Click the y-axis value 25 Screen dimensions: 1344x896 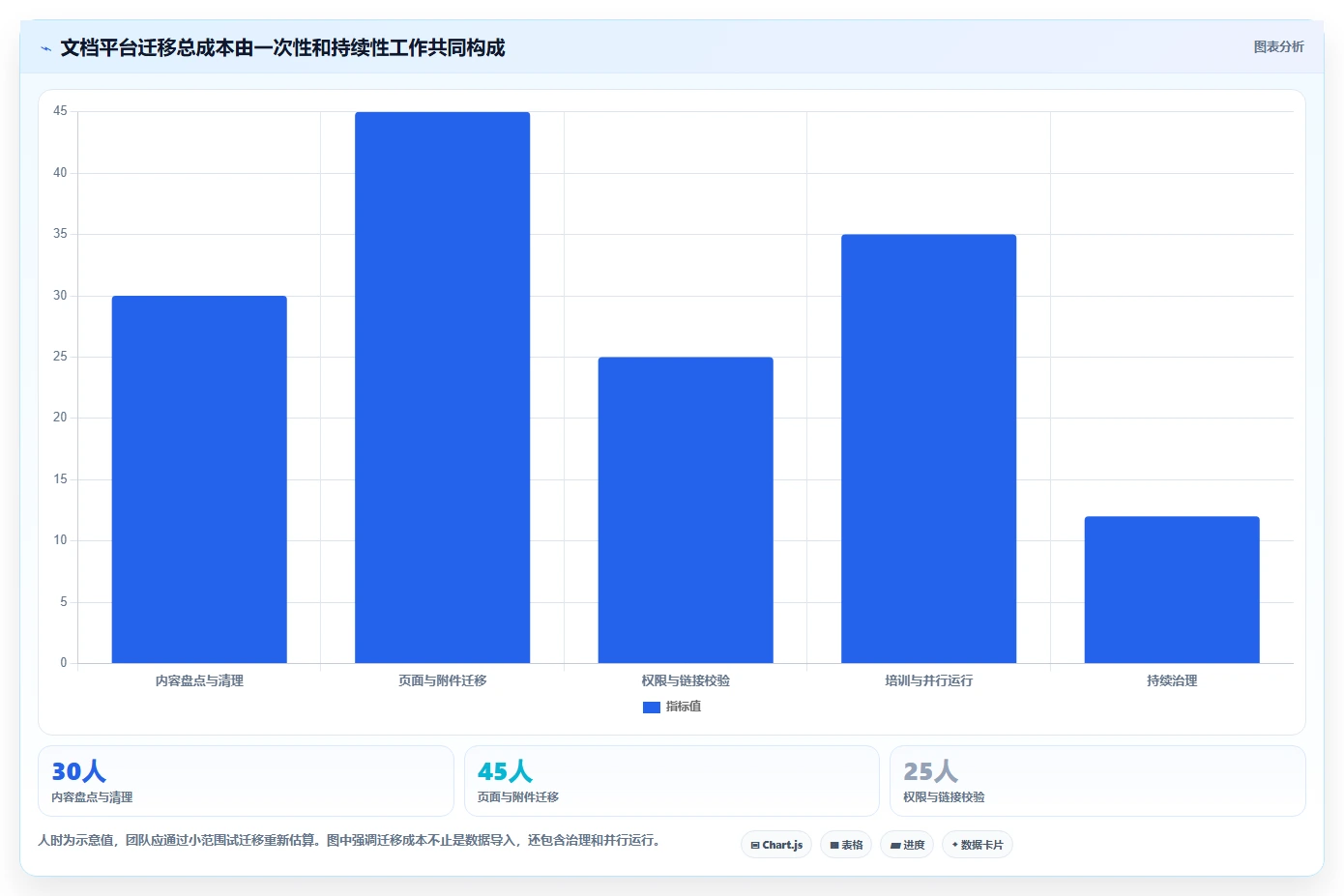pos(60,357)
